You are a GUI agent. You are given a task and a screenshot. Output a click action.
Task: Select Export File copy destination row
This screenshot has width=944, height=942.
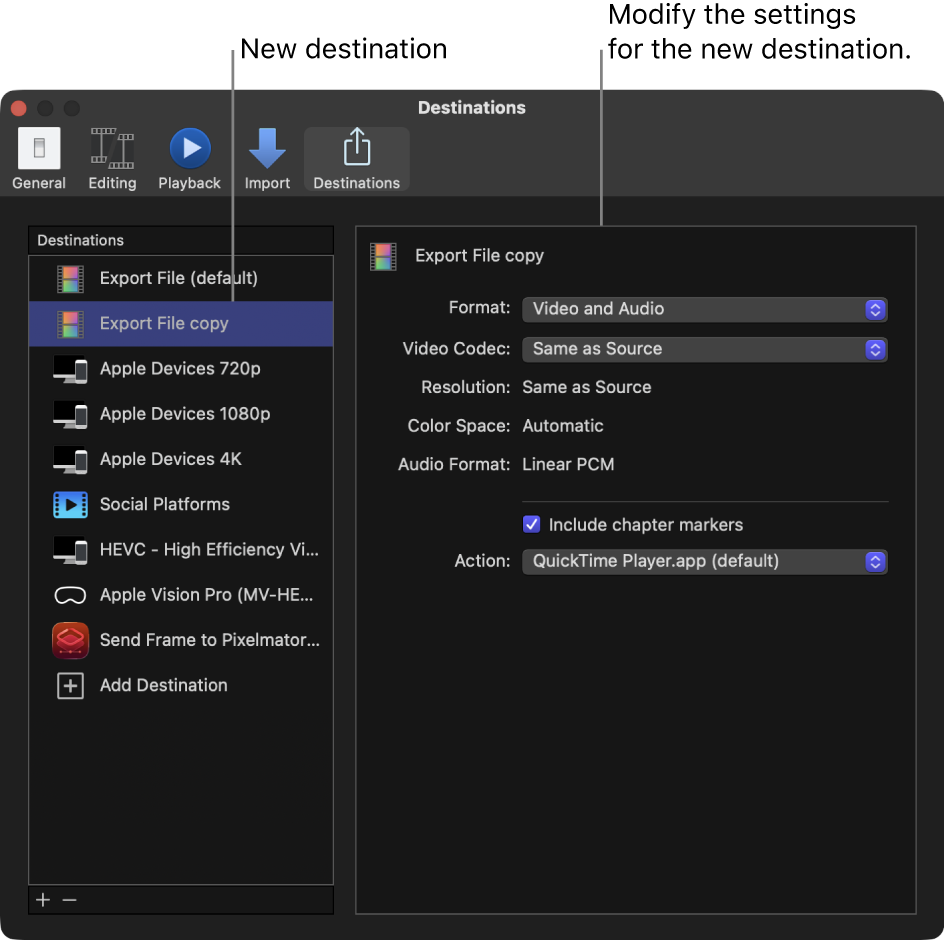coord(181,324)
